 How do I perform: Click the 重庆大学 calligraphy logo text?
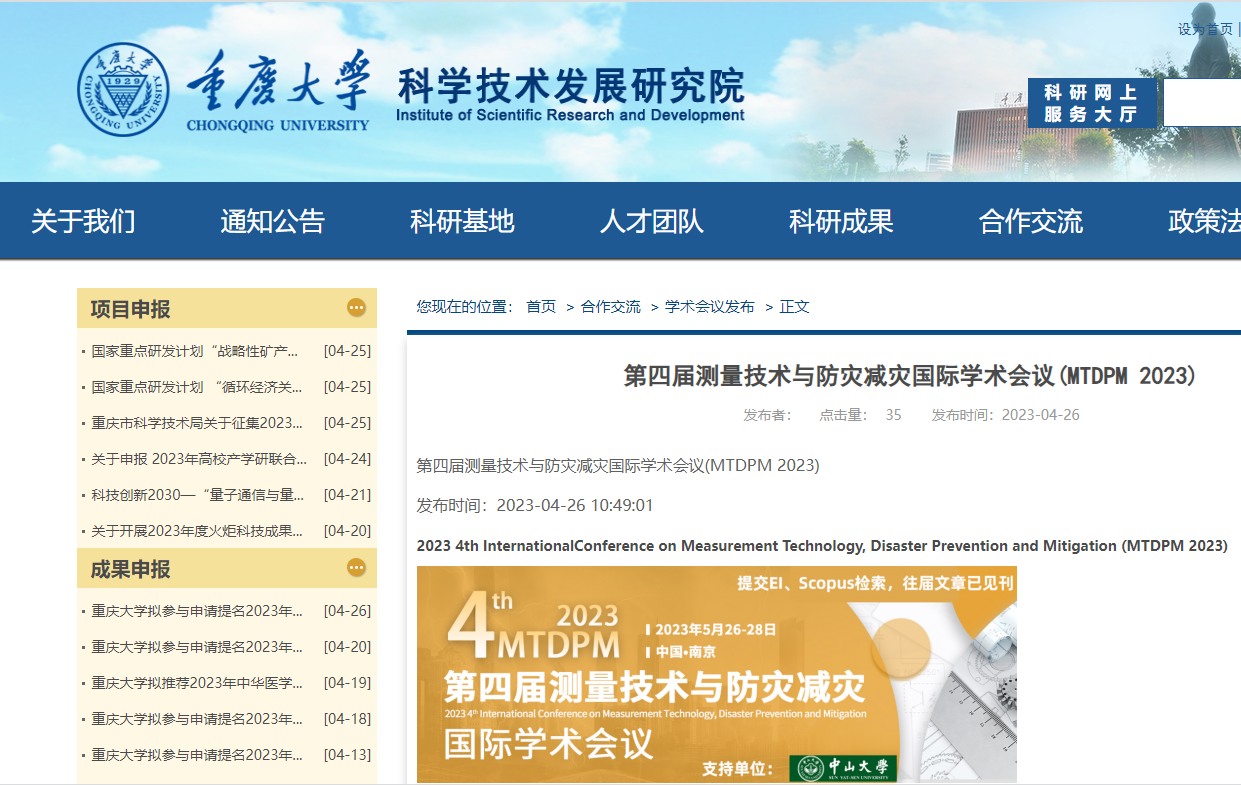pos(277,80)
